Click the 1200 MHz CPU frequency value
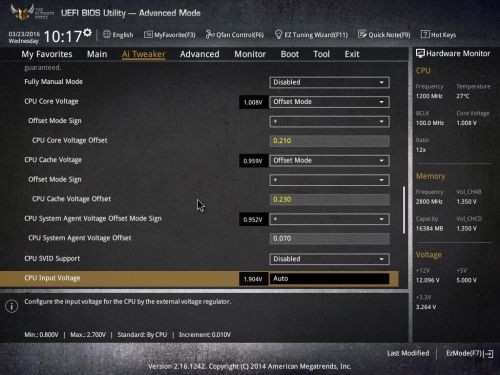The height and width of the screenshot is (375, 500). click(429, 96)
